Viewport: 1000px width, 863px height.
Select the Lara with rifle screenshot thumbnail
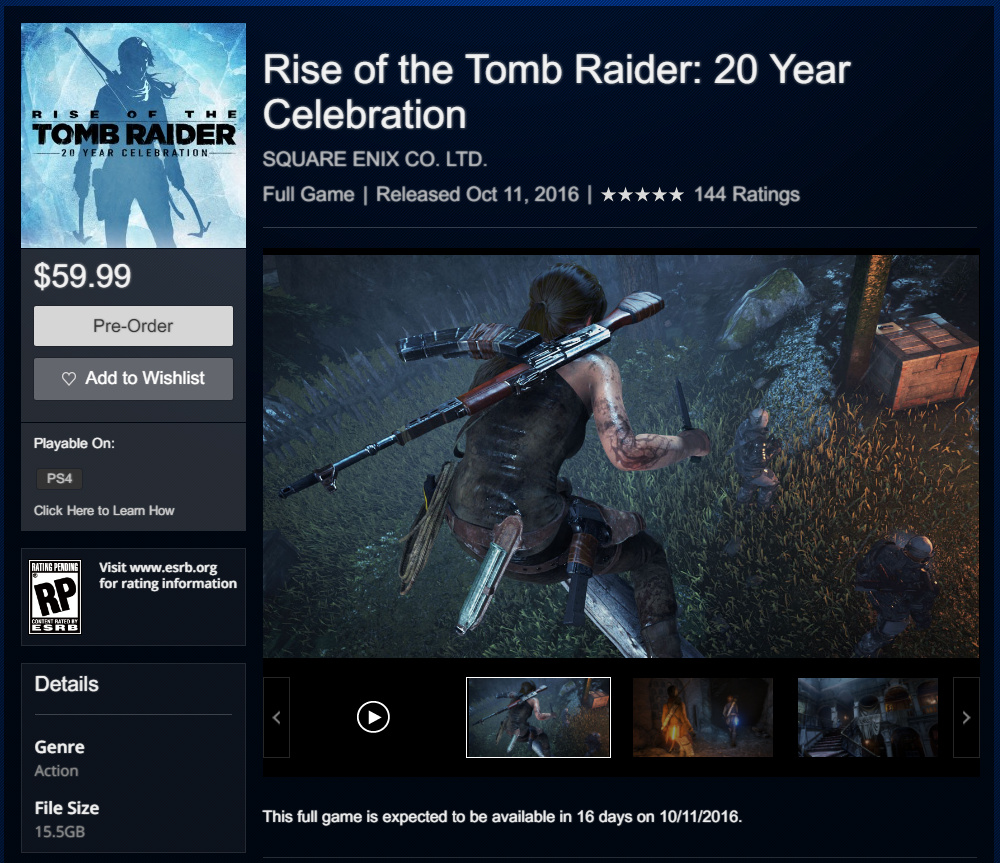(538, 718)
